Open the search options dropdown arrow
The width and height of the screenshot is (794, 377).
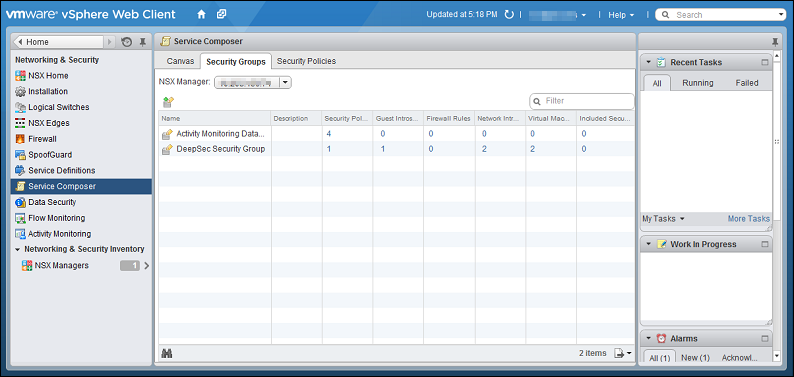click(781, 15)
